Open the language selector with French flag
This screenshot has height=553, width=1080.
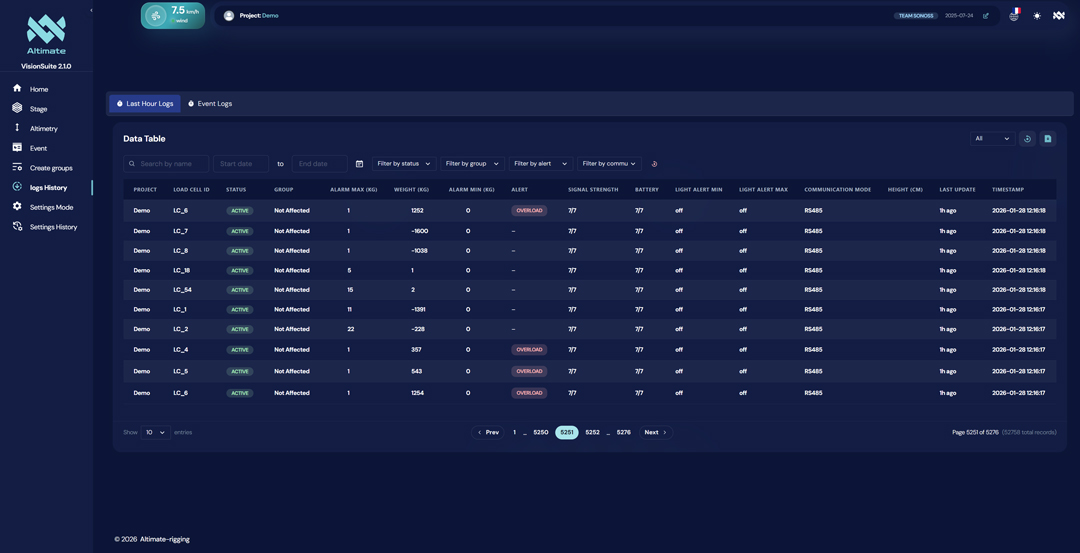(x=1014, y=15)
